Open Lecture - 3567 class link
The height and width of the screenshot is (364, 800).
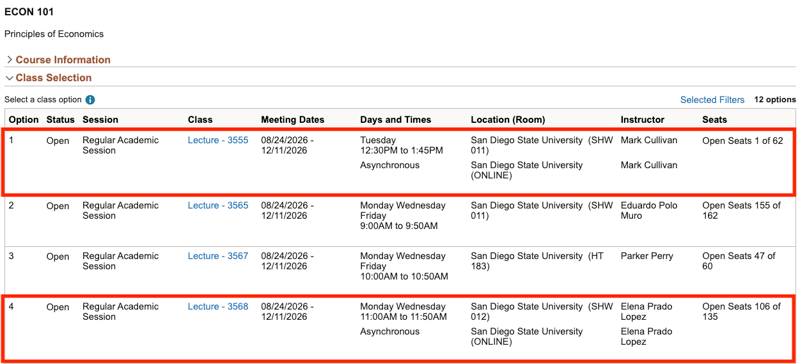[x=218, y=256]
